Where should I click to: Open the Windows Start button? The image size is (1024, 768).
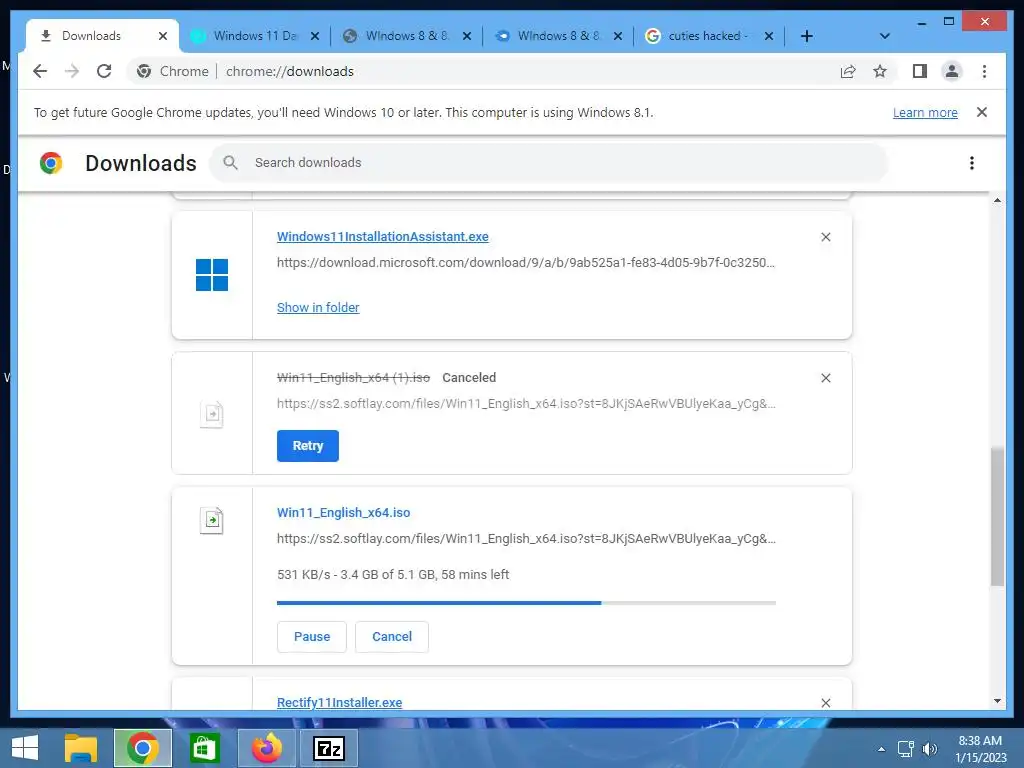(x=24, y=748)
